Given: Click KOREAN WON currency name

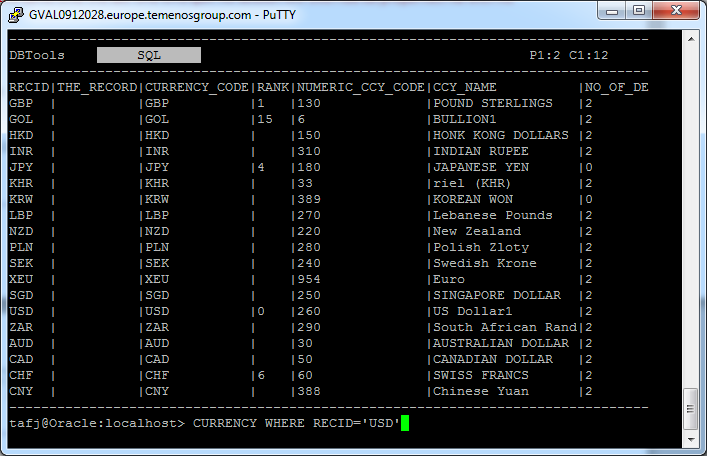Looking at the screenshot, I should pyautogui.click(x=473, y=199).
